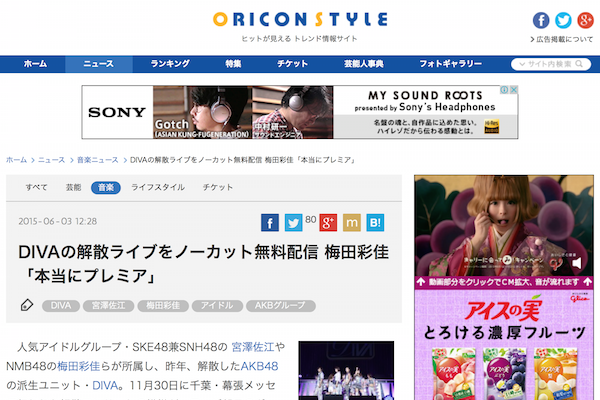Tweet article via Twitter share button
Screen dimensions: 600x400
pos(293,222)
